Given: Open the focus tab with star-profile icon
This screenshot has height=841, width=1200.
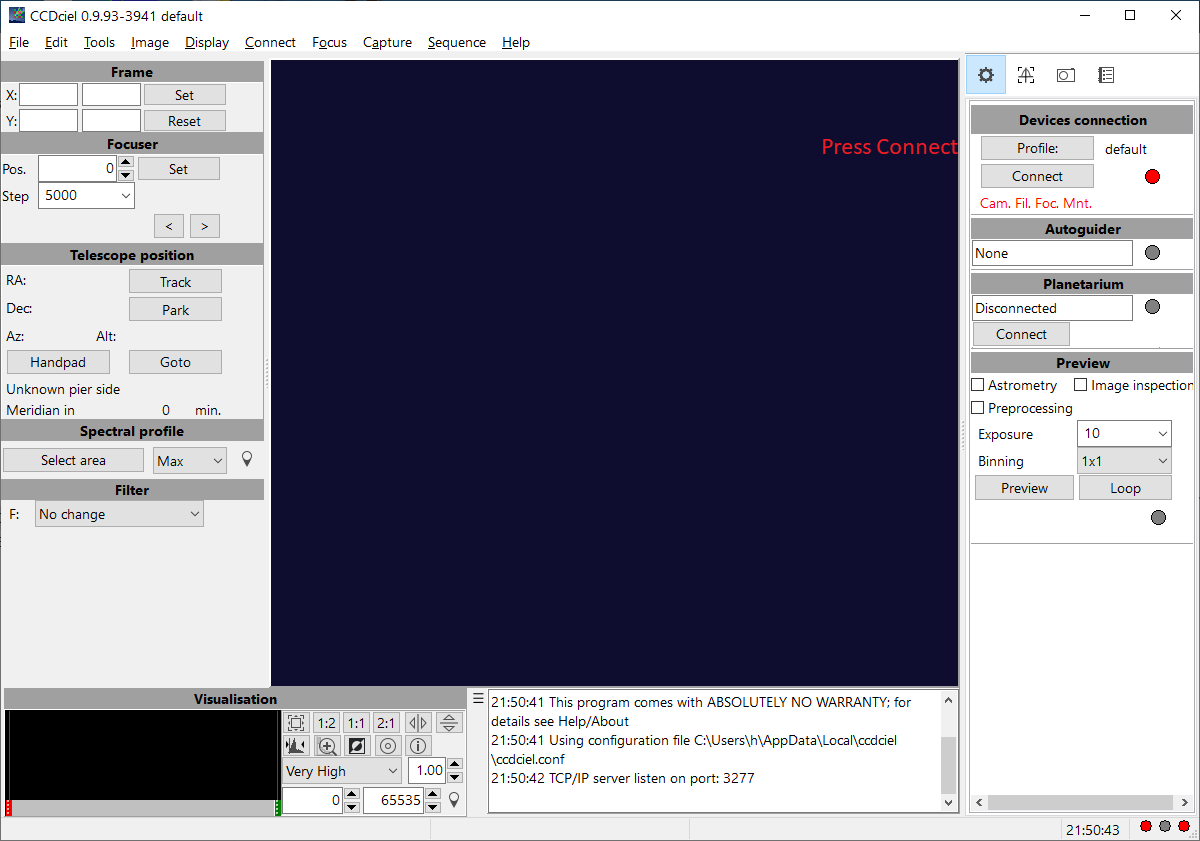Looking at the screenshot, I should tap(1026, 75).
